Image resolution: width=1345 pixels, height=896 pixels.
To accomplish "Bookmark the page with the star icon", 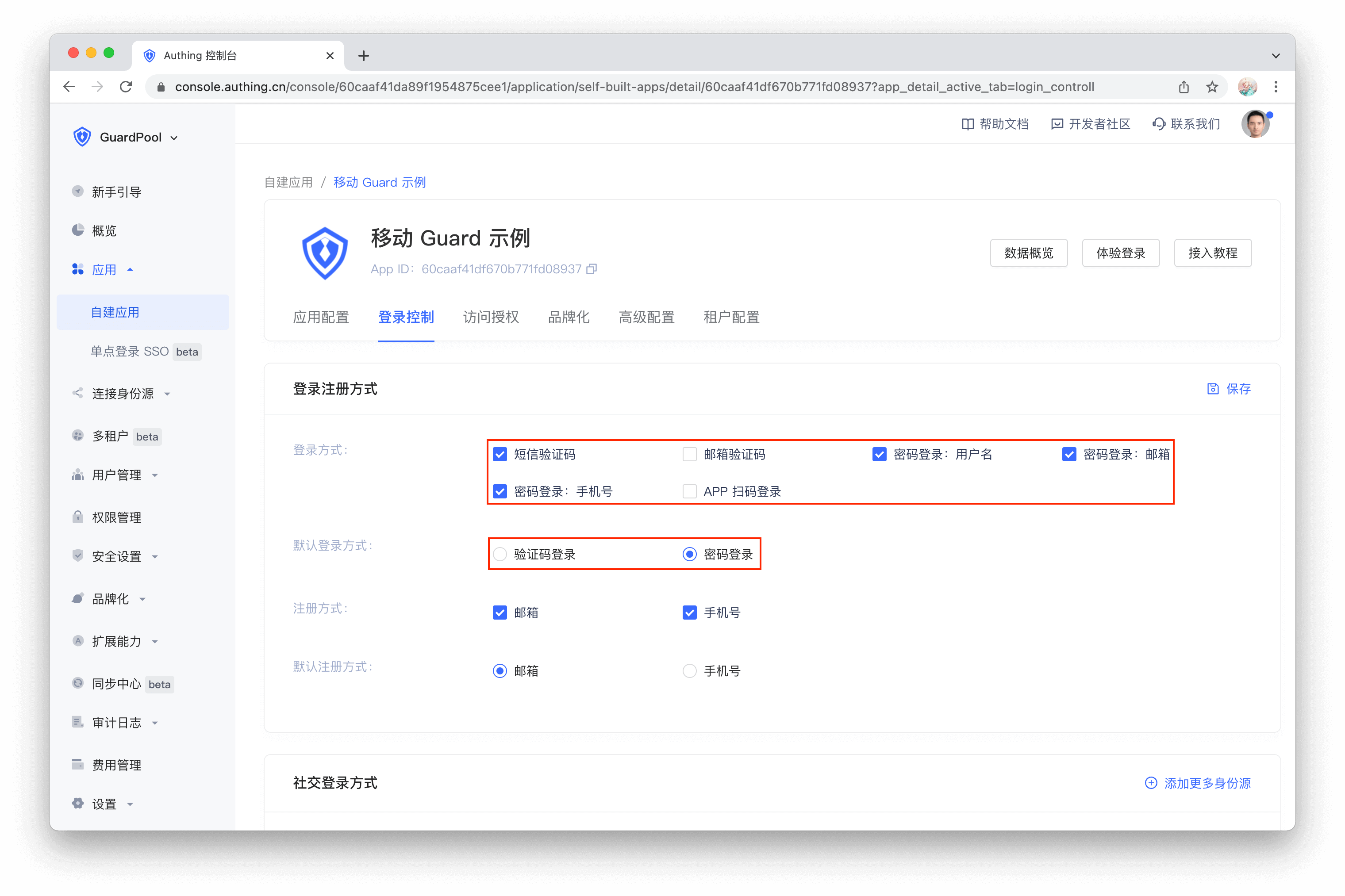I will (x=1212, y=87).
